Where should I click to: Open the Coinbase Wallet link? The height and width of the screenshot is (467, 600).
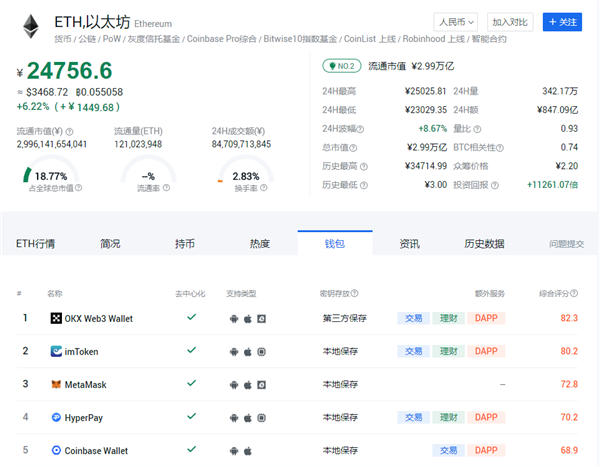tap(96, 451)
